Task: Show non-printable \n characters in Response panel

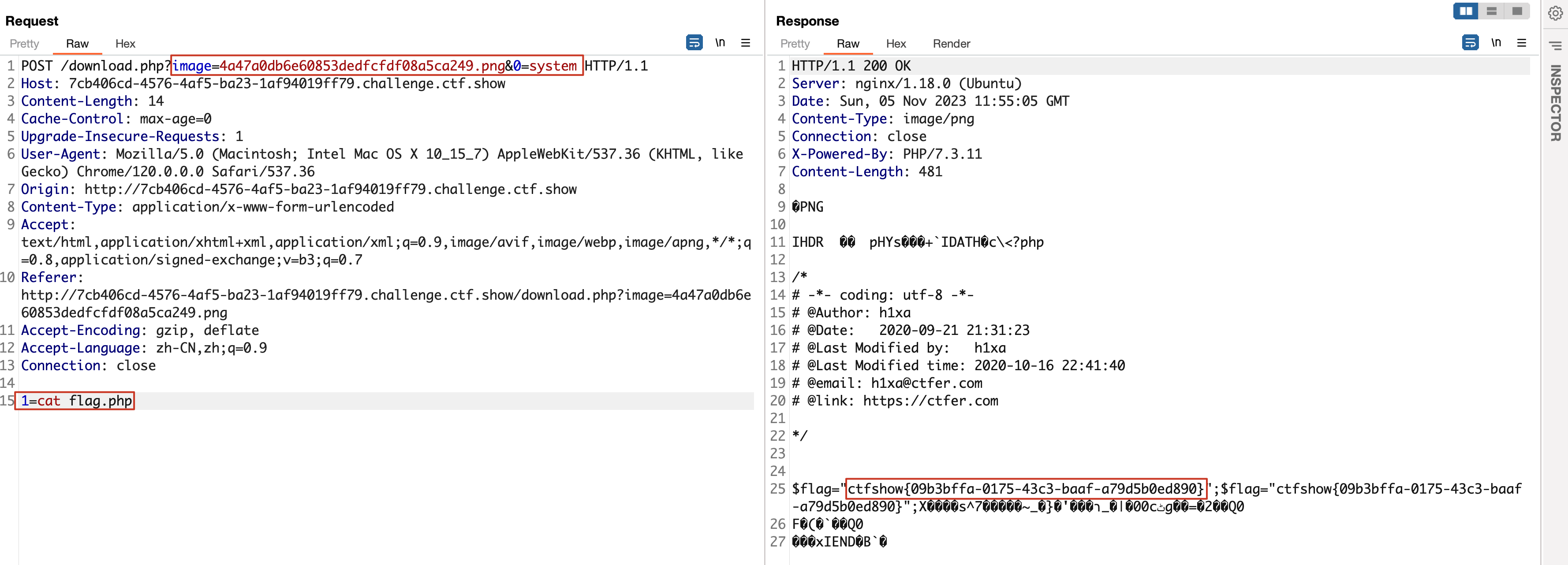Action: [1496, 43]
